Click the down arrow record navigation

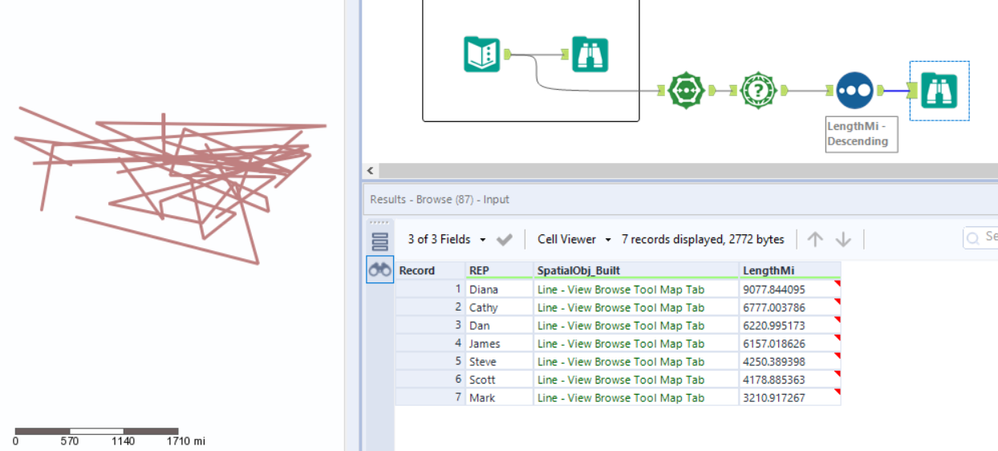[843, 239]
